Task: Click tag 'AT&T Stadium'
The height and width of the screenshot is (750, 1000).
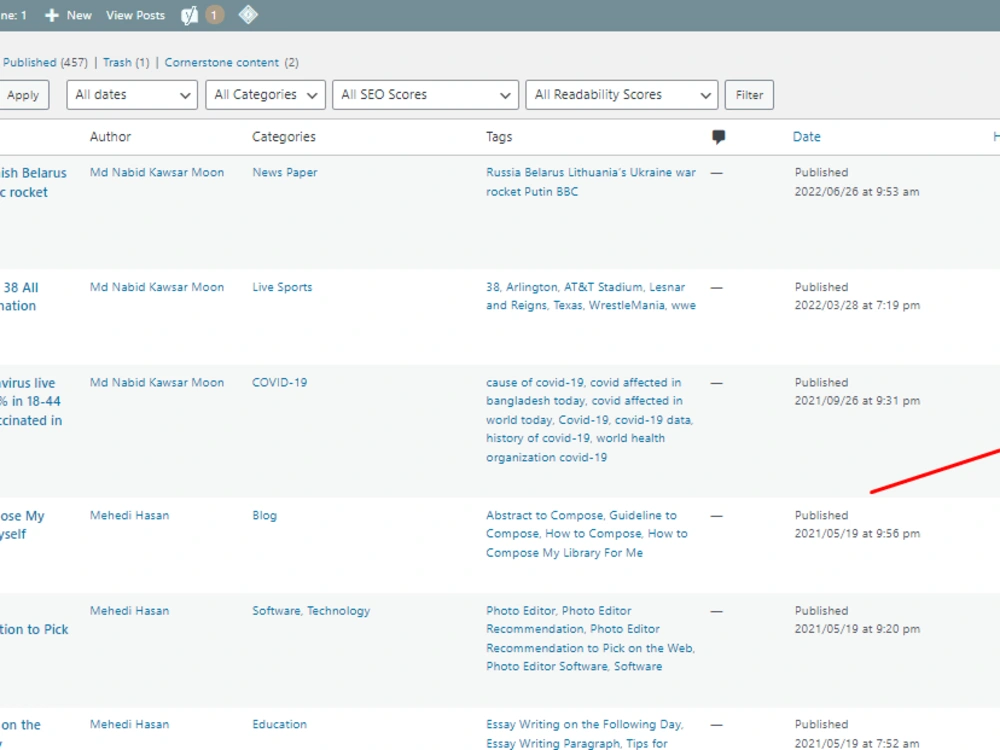Action: [603, 287]
